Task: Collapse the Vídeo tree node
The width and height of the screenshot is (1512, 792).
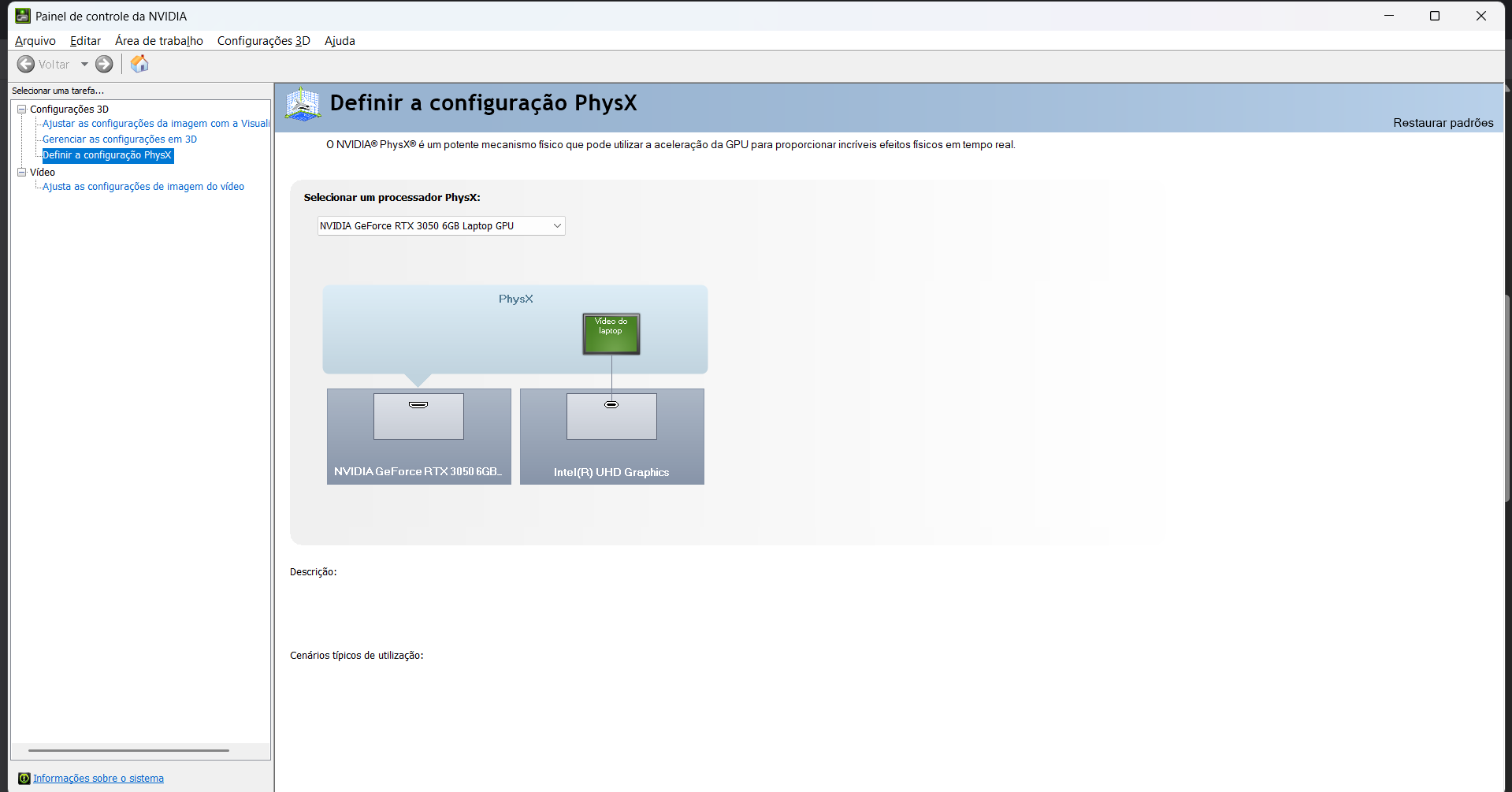Action: 22,173
